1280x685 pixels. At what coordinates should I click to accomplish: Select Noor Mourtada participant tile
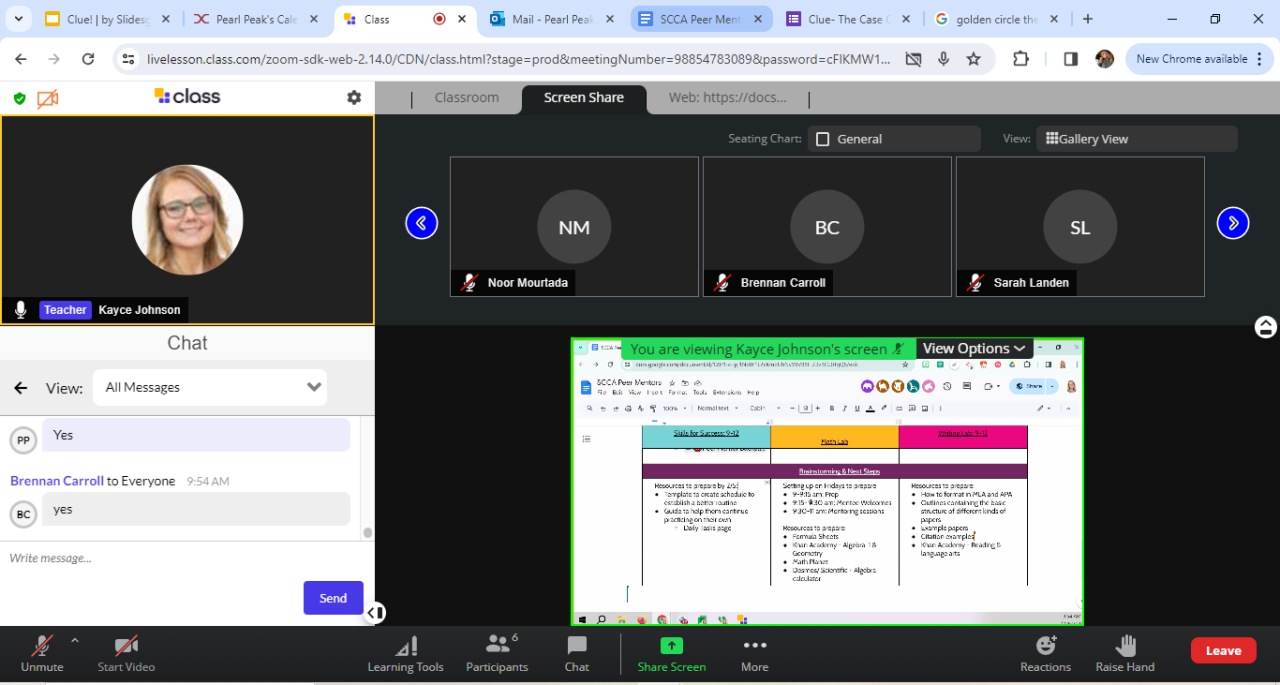[574, 226]
